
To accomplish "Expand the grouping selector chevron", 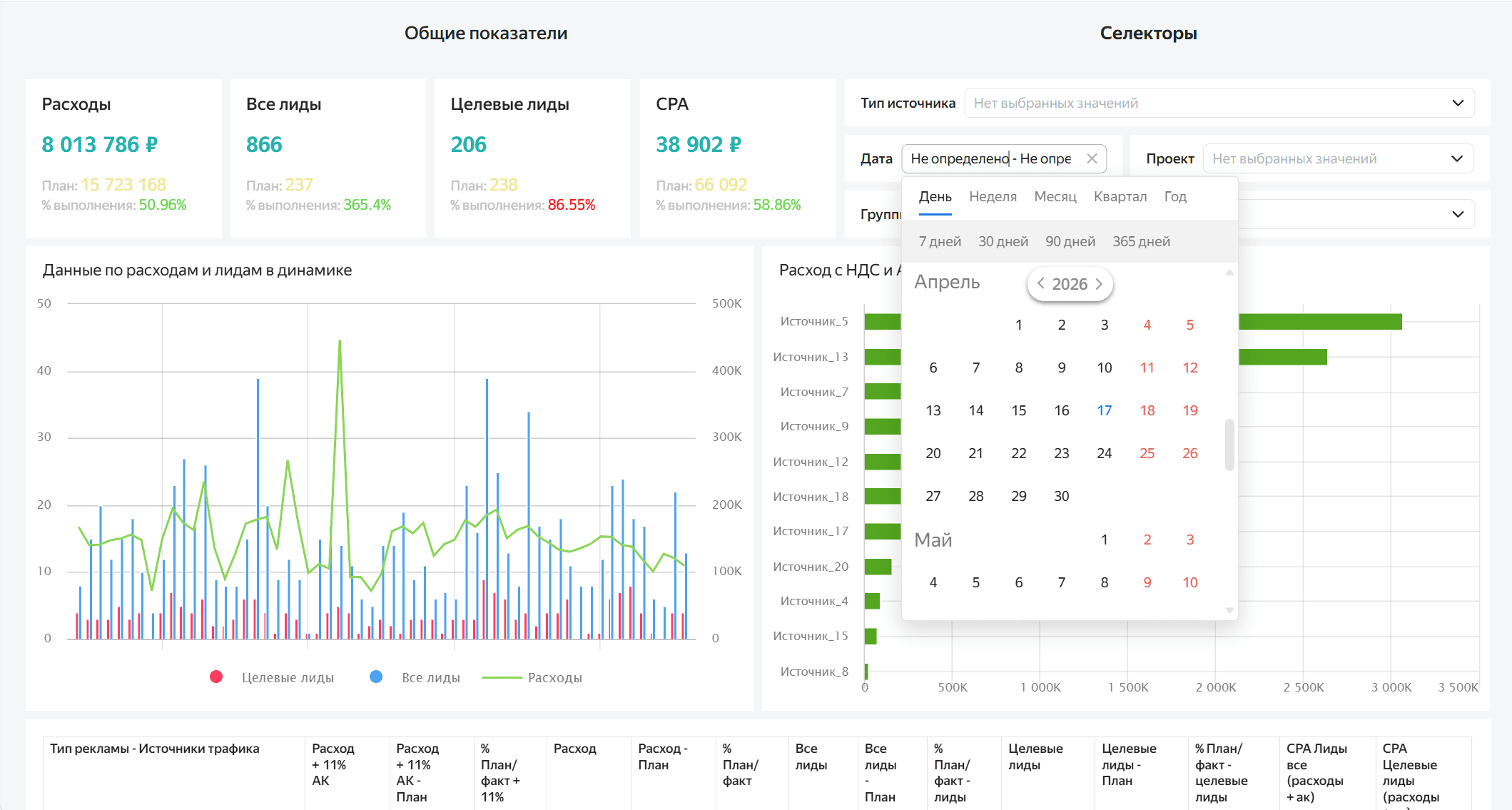I will tap(1458, 214).
